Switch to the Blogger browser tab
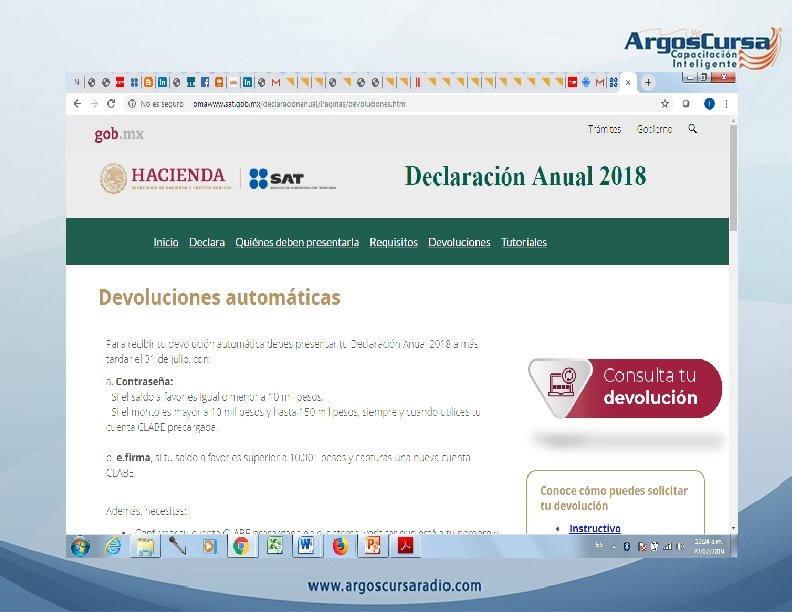 [x=148, y=82]
